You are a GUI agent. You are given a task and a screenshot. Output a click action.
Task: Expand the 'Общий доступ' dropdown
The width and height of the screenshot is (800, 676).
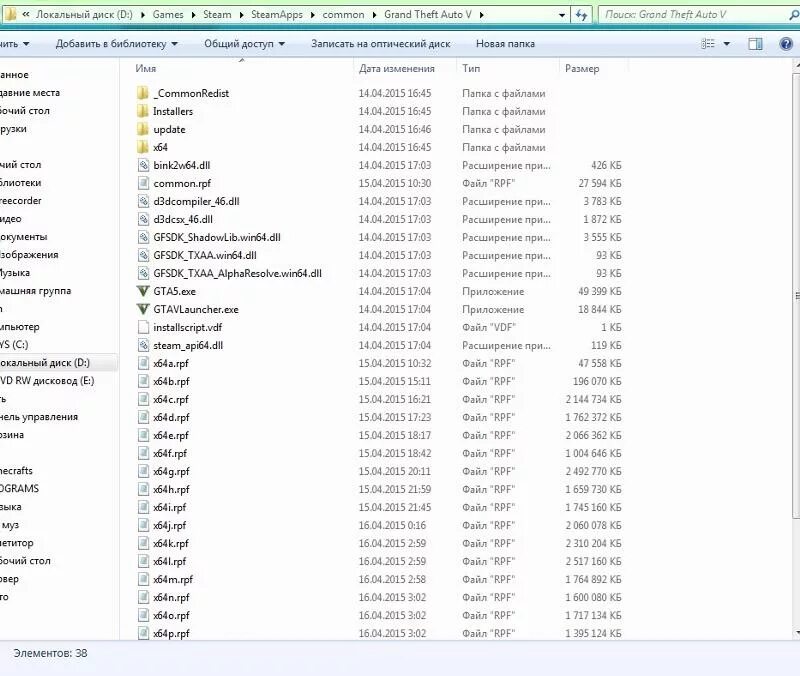(281, 44)
